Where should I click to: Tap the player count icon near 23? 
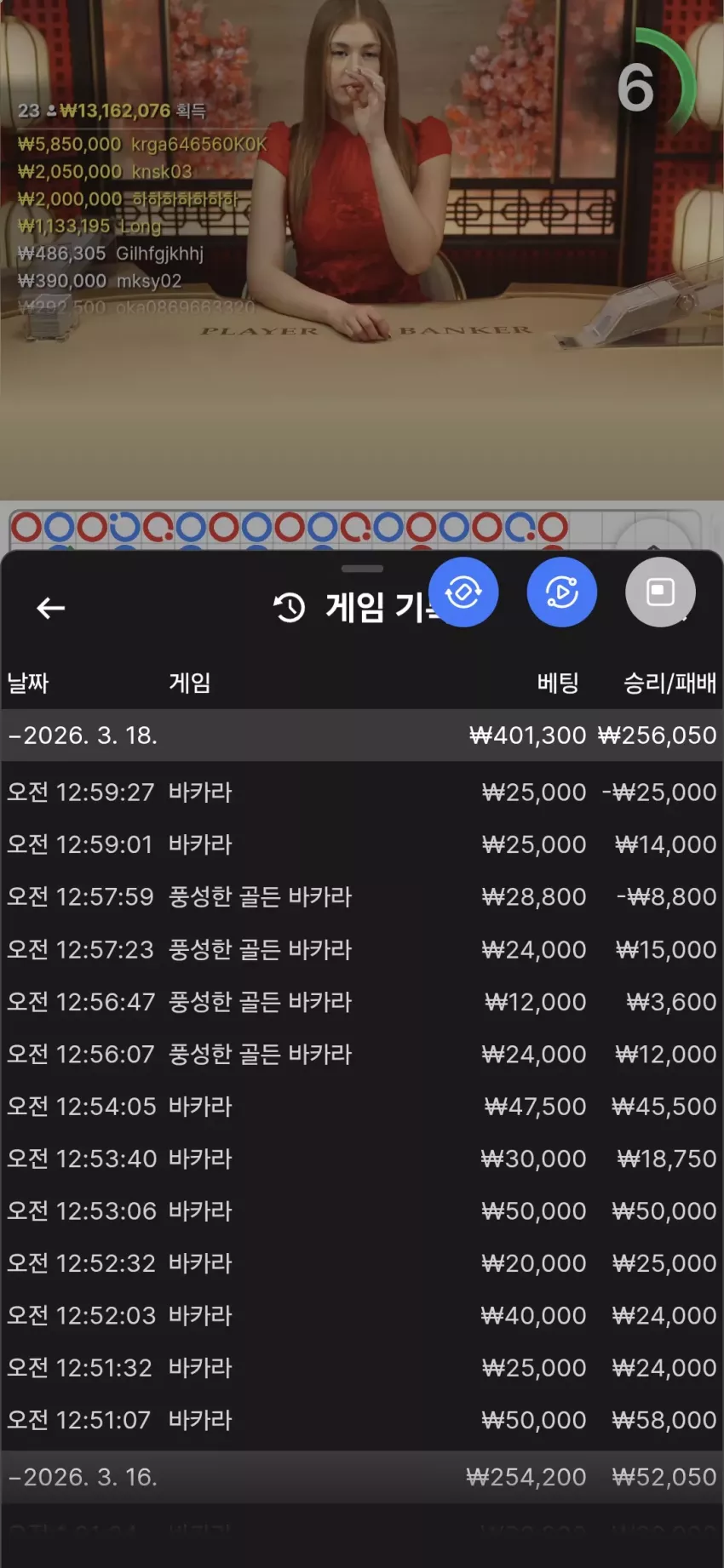tap(51, 111)
